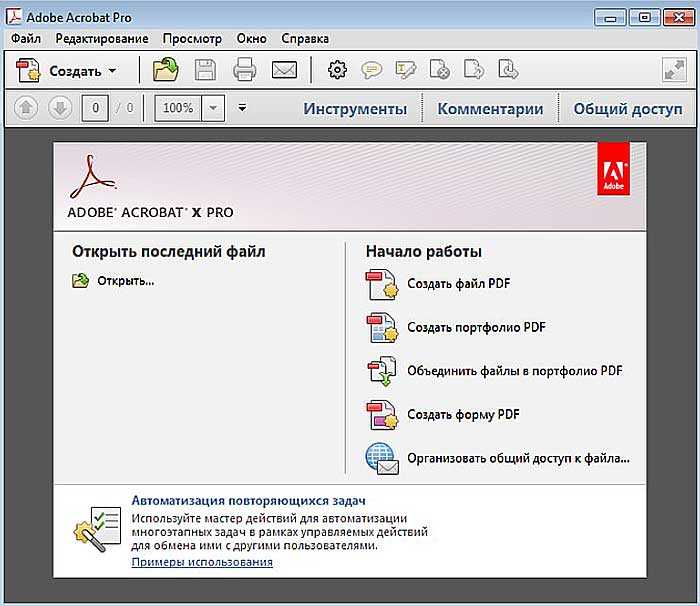Click the Создать файл PDF icon
700x606 pixels.
click(x=381, y=284)
